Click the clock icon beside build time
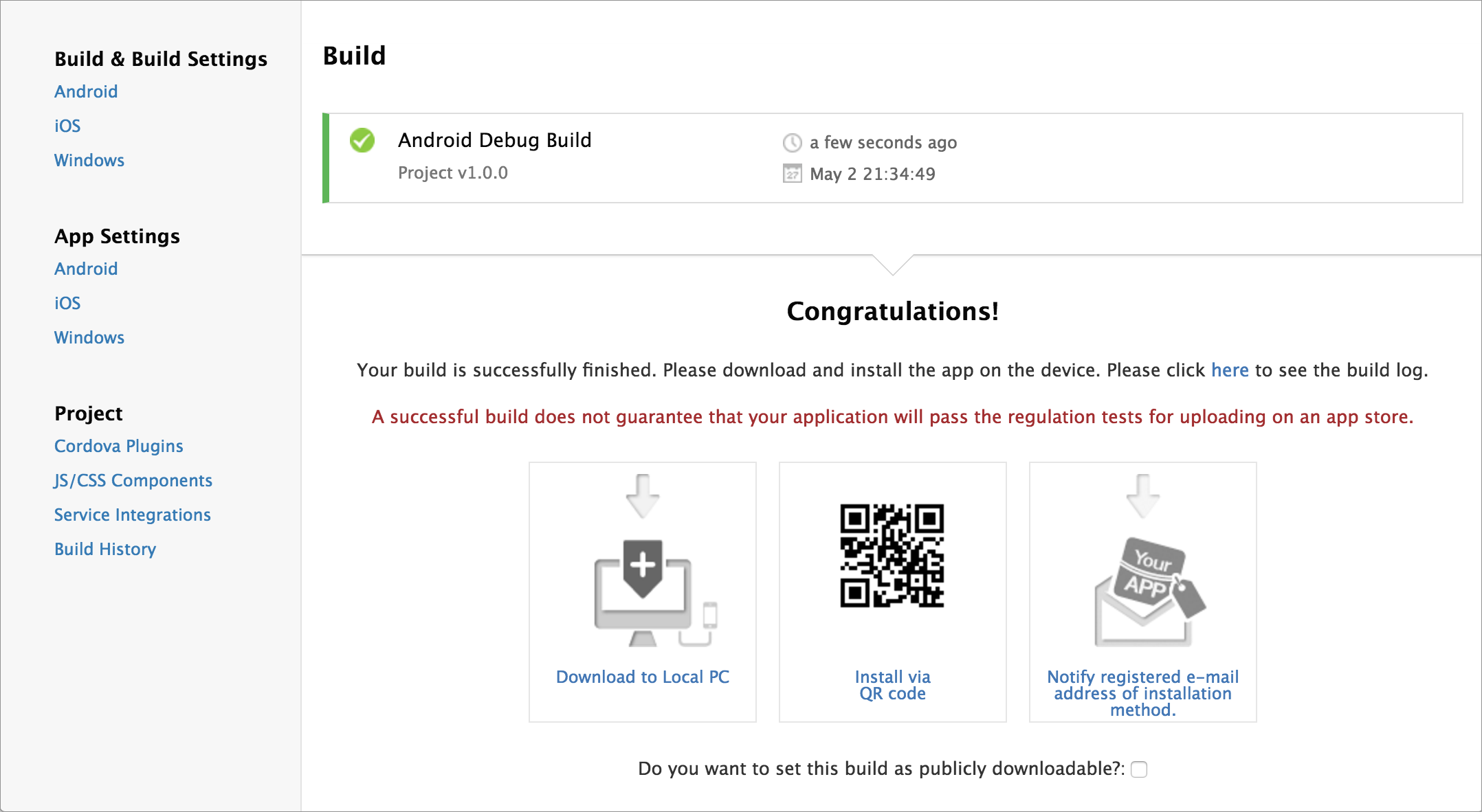 [792, 143]
